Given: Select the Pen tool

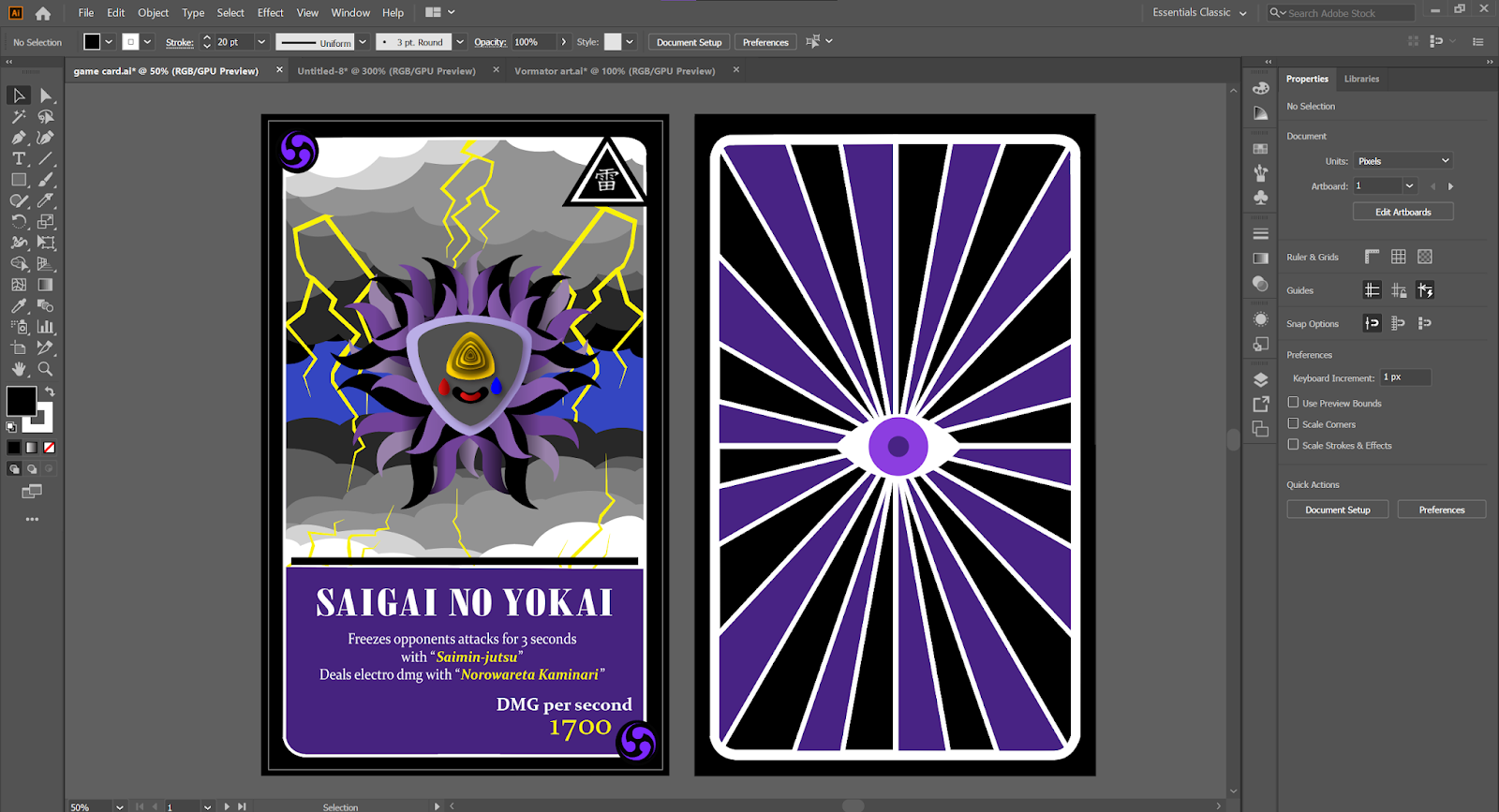Looking at the screenshot, I should coord(19,138).
